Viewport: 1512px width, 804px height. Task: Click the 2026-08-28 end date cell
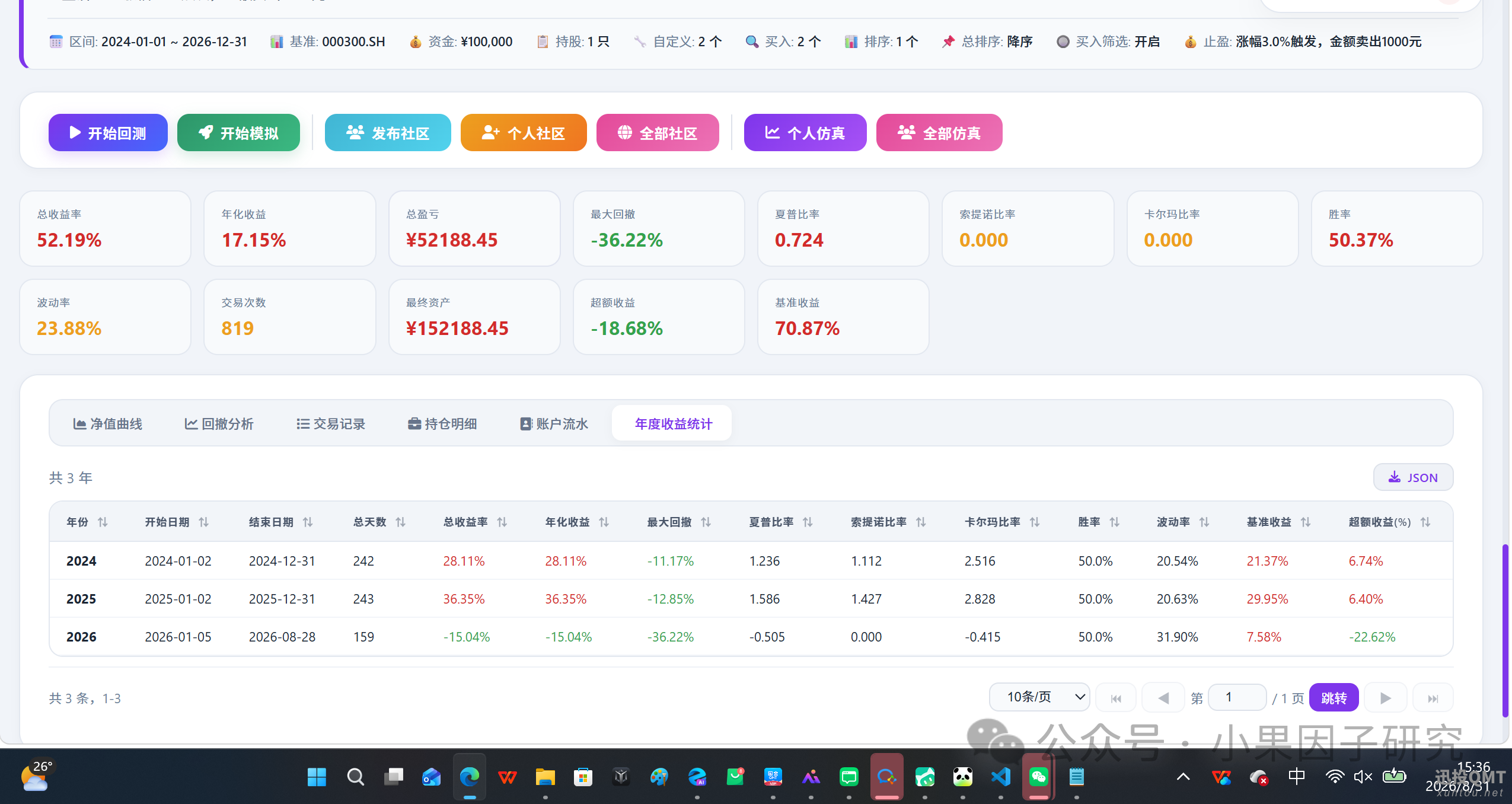coord(282,637)
